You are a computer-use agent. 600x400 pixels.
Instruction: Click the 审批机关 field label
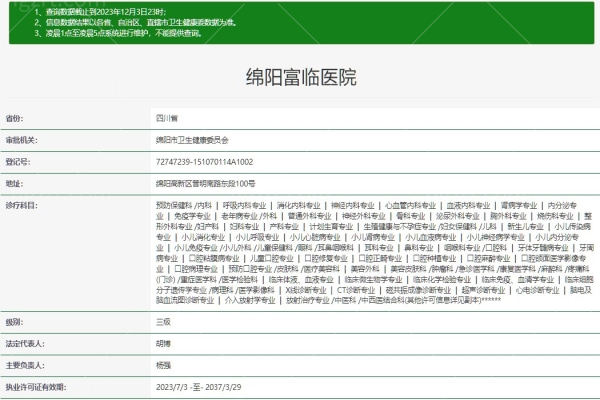(x=21, y=140)
